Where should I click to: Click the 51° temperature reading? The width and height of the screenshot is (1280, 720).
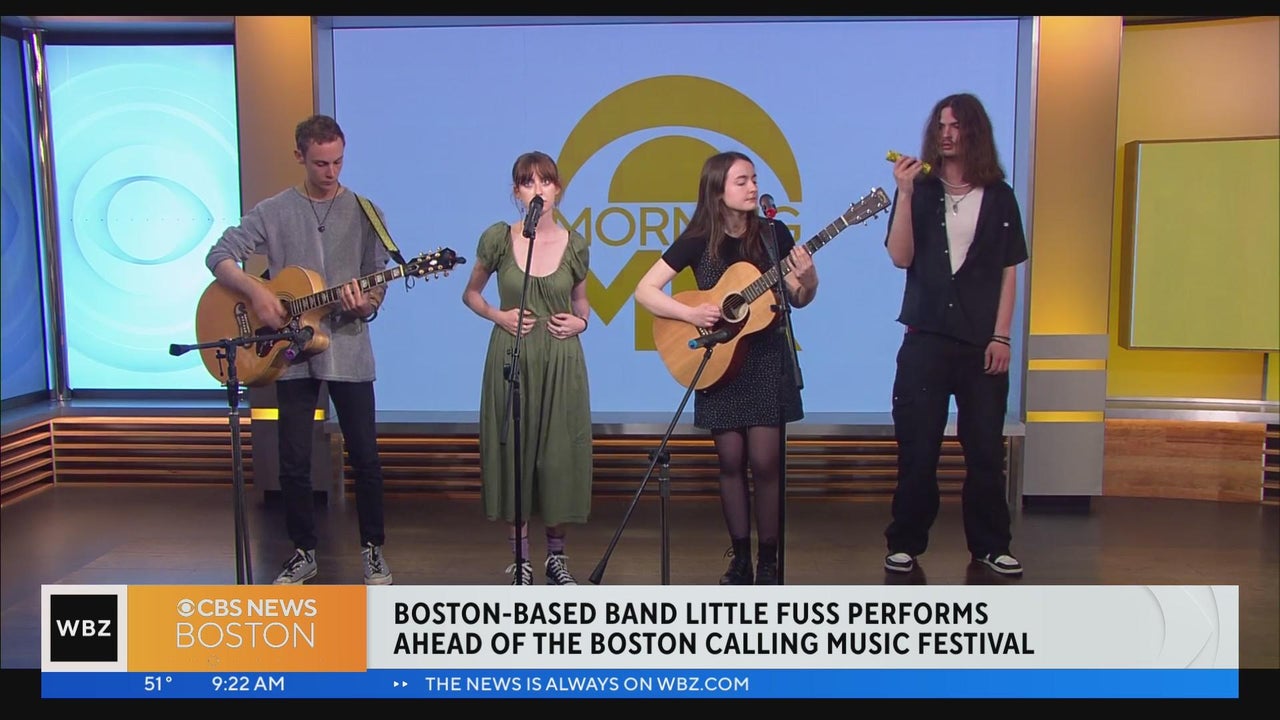tap(158, 684)
